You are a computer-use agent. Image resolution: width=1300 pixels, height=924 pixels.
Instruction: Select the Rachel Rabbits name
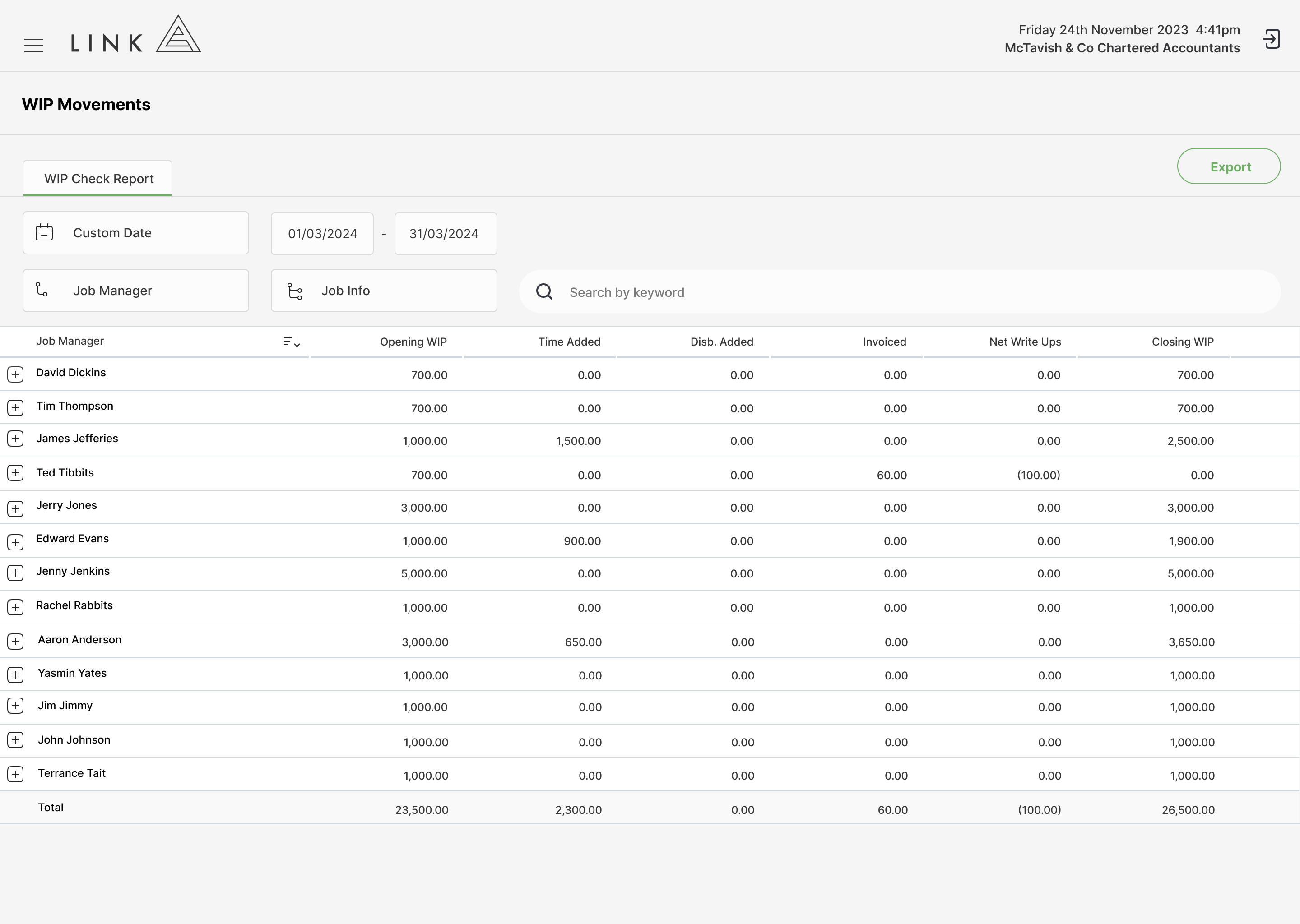pyautogui.click(x=74, y=605)
